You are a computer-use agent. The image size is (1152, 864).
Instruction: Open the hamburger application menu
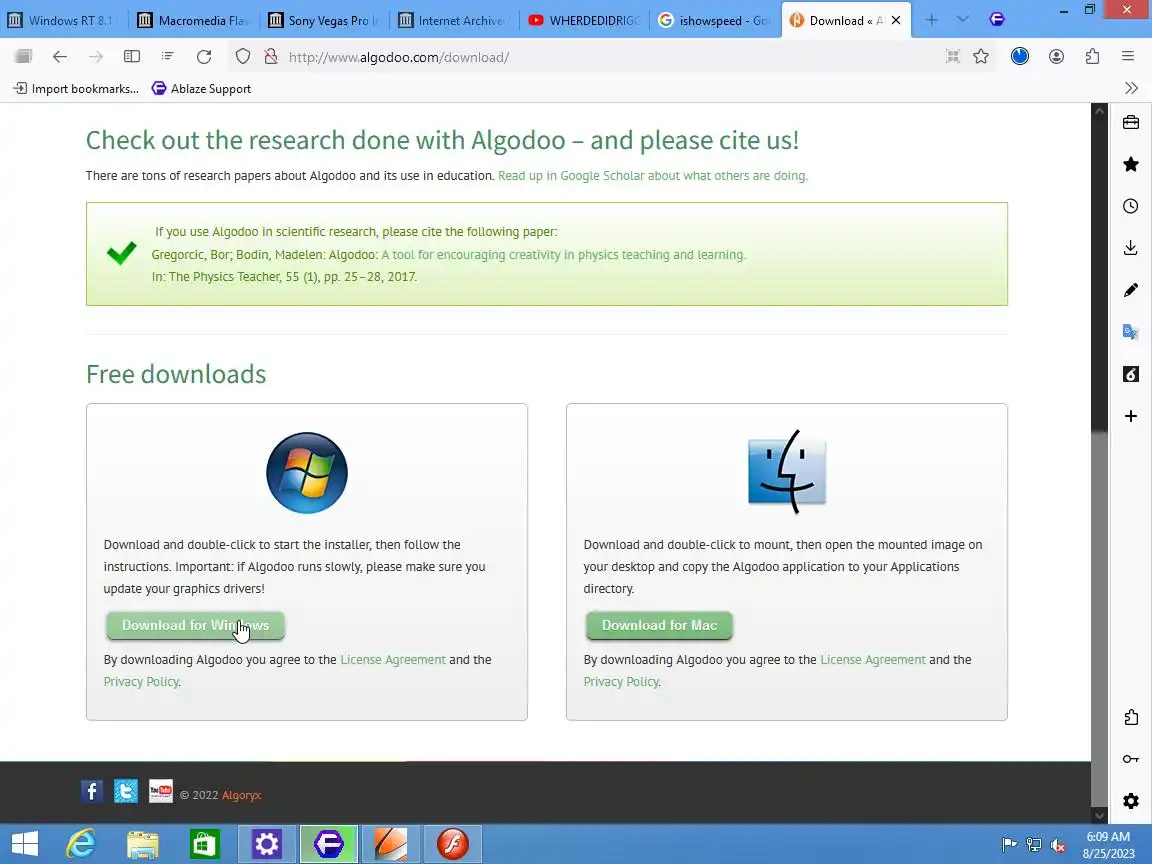pyautogui.click(x=1128, y=57)
